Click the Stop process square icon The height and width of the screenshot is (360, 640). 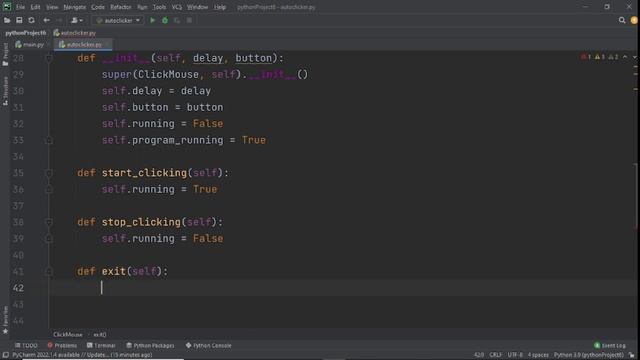point(189,20)
